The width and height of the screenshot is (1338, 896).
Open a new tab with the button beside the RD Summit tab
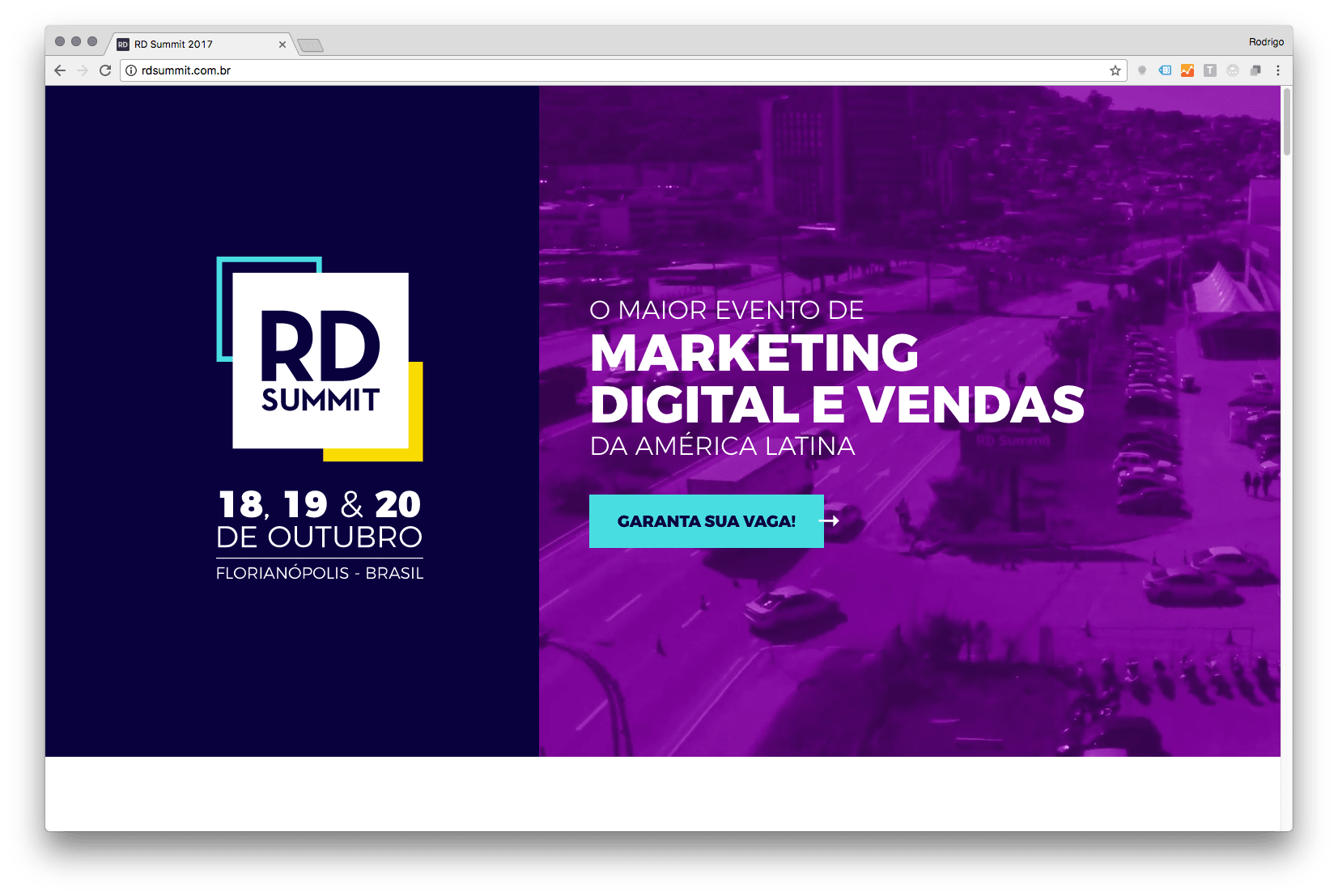pos(310,45)
